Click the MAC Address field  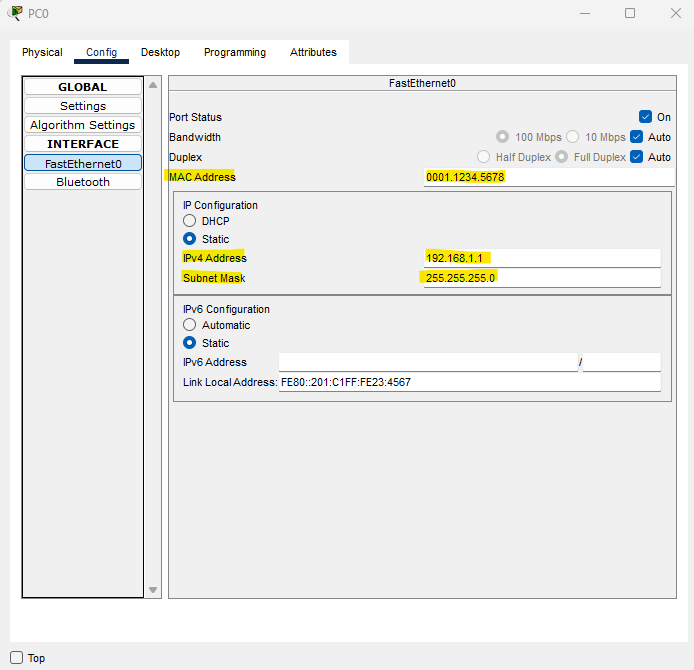[549, 177]
